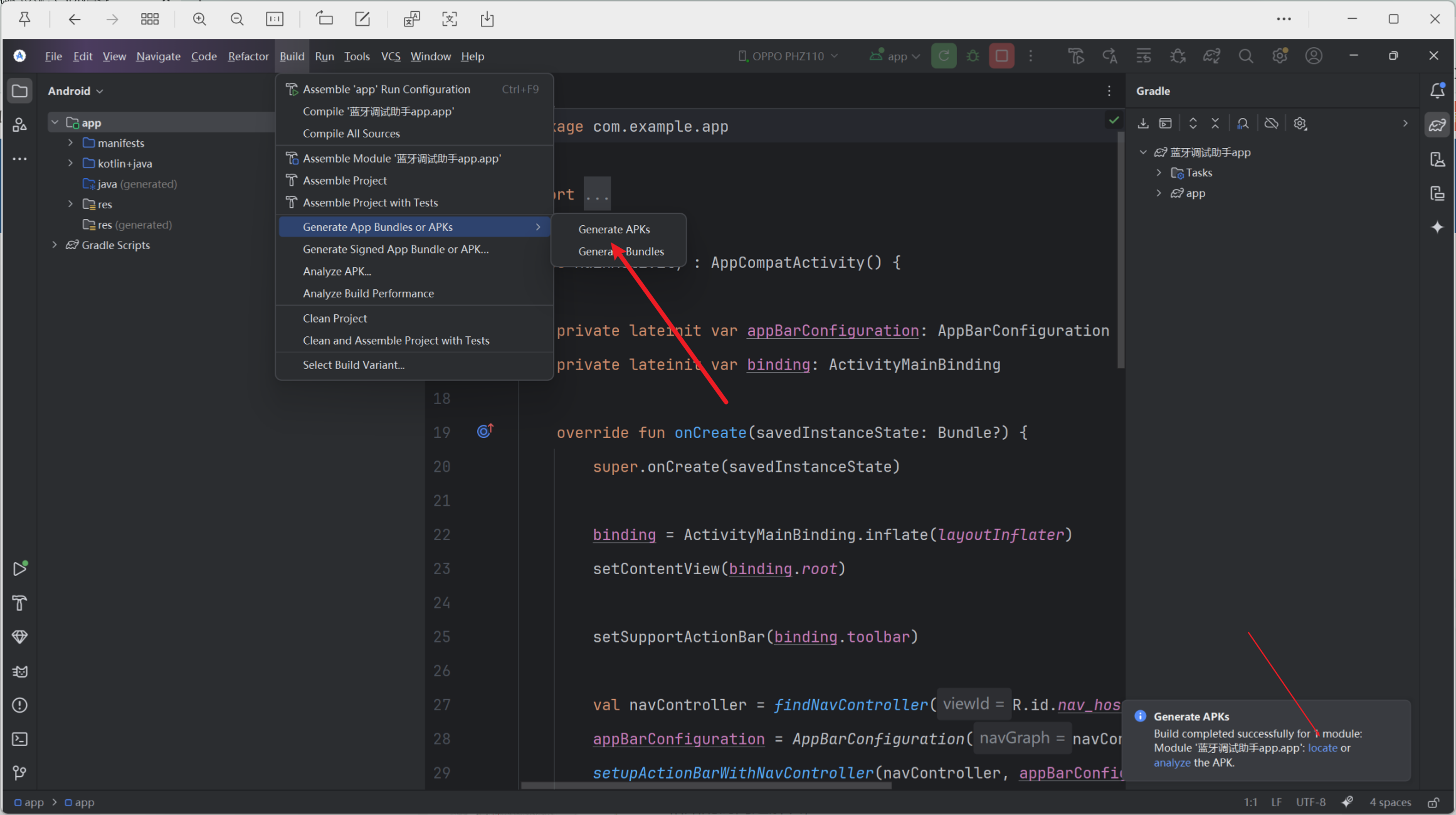Click Gradle build settings gear icon

point(1300,124)
